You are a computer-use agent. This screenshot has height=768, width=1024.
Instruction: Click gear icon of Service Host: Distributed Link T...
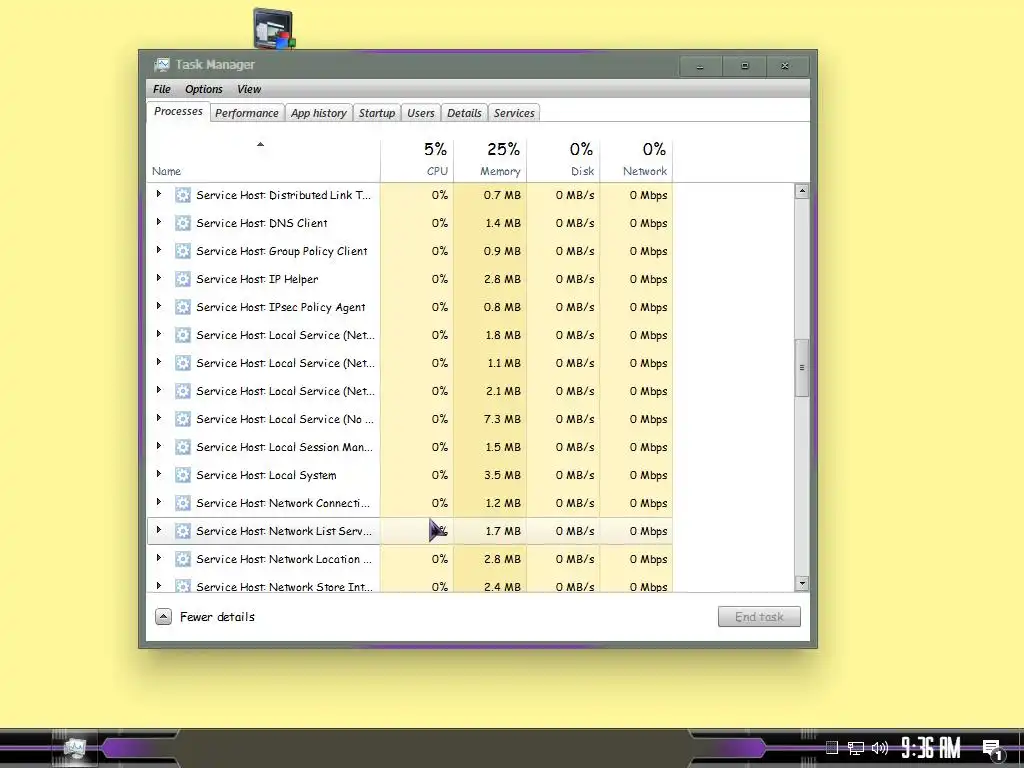pyautogui.click(x=183, y=195)
